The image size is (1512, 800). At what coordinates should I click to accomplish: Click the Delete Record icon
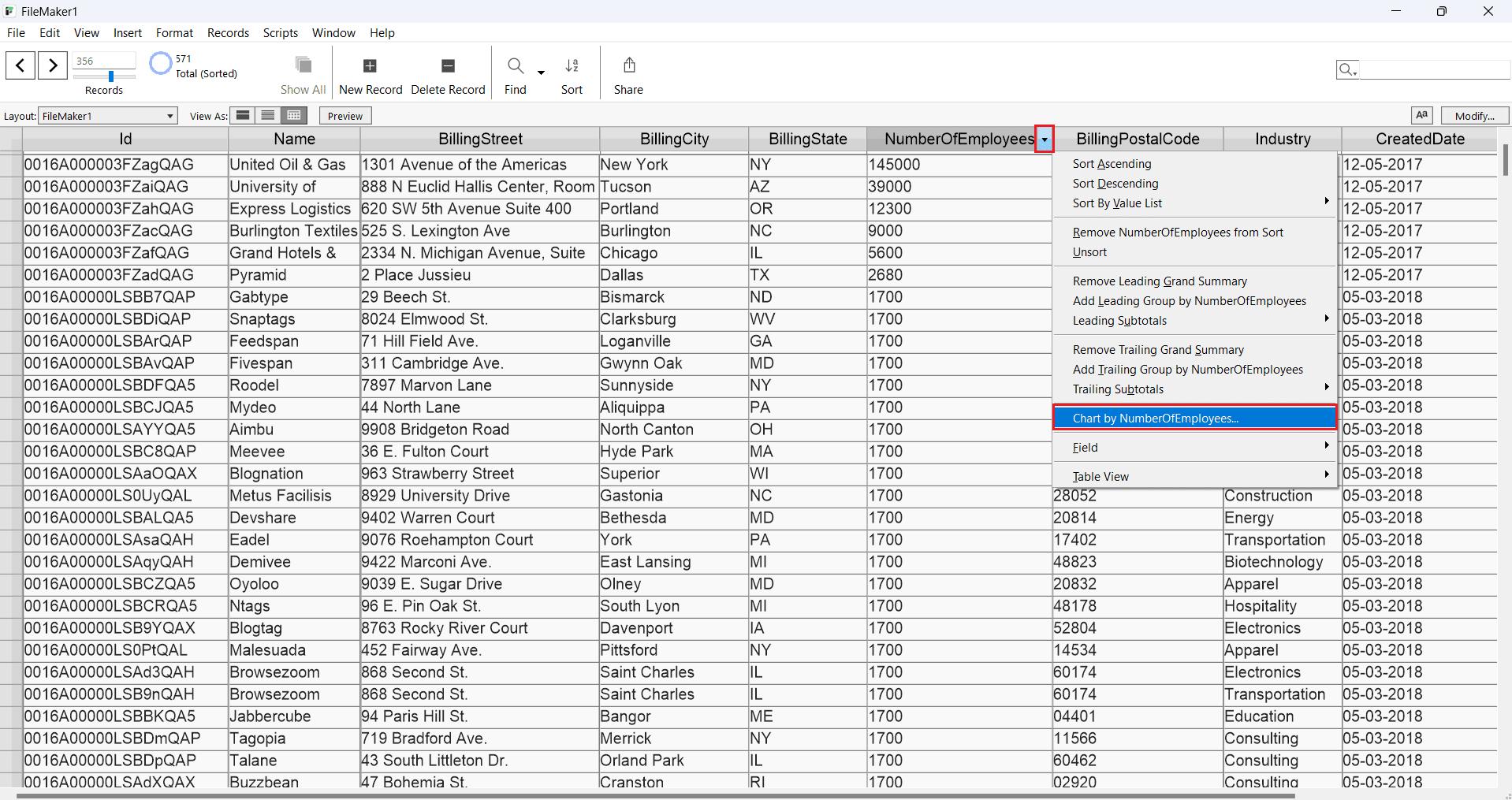pyautogui.click(x=448, y=66)
